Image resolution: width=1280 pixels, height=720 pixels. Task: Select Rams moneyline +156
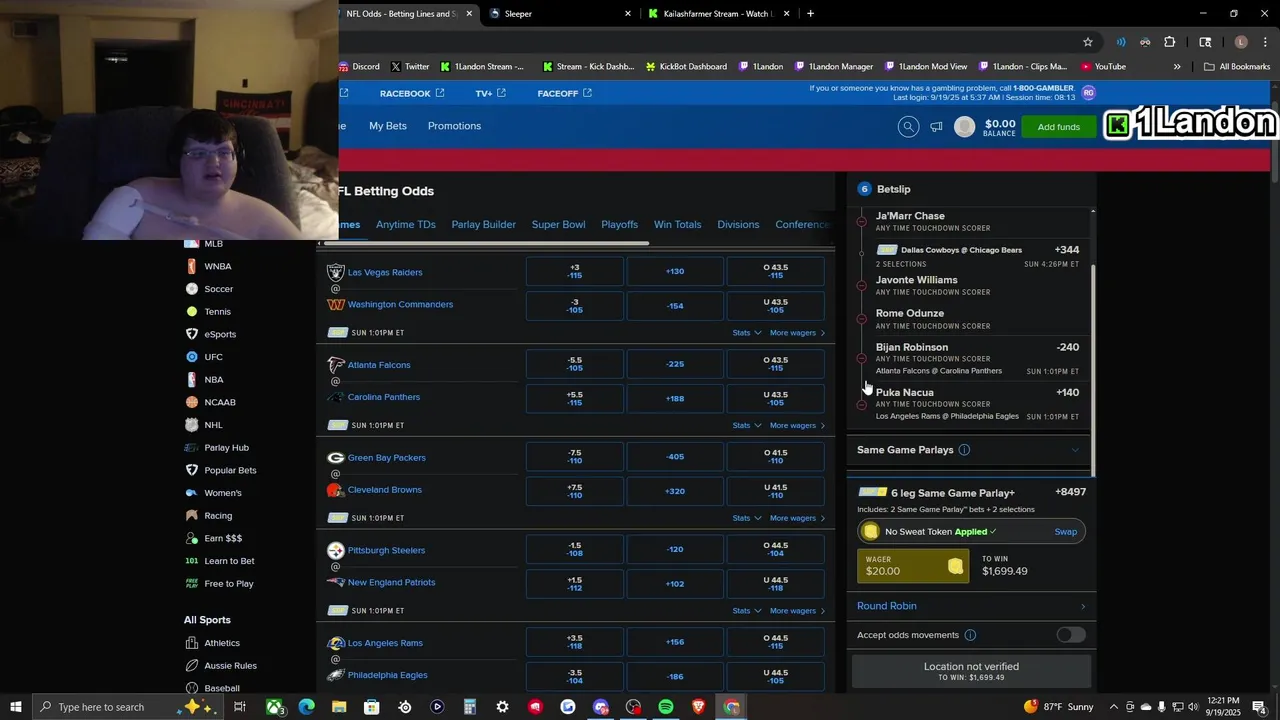click(675, 643)
